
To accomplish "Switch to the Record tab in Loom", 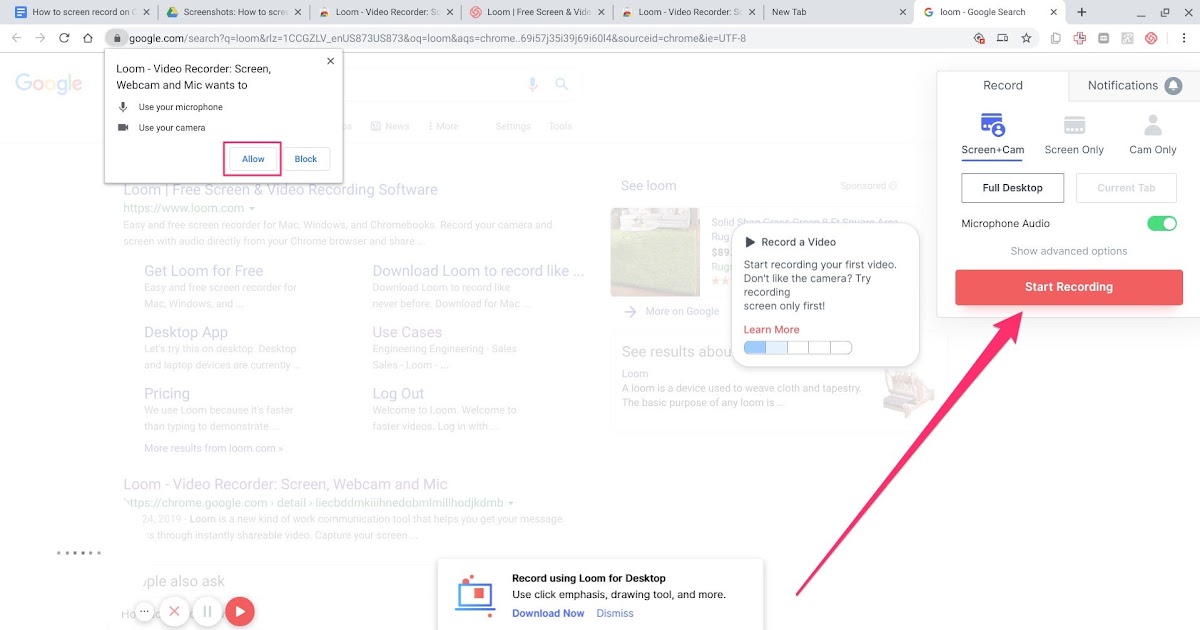I will [x=1003, y=86].
